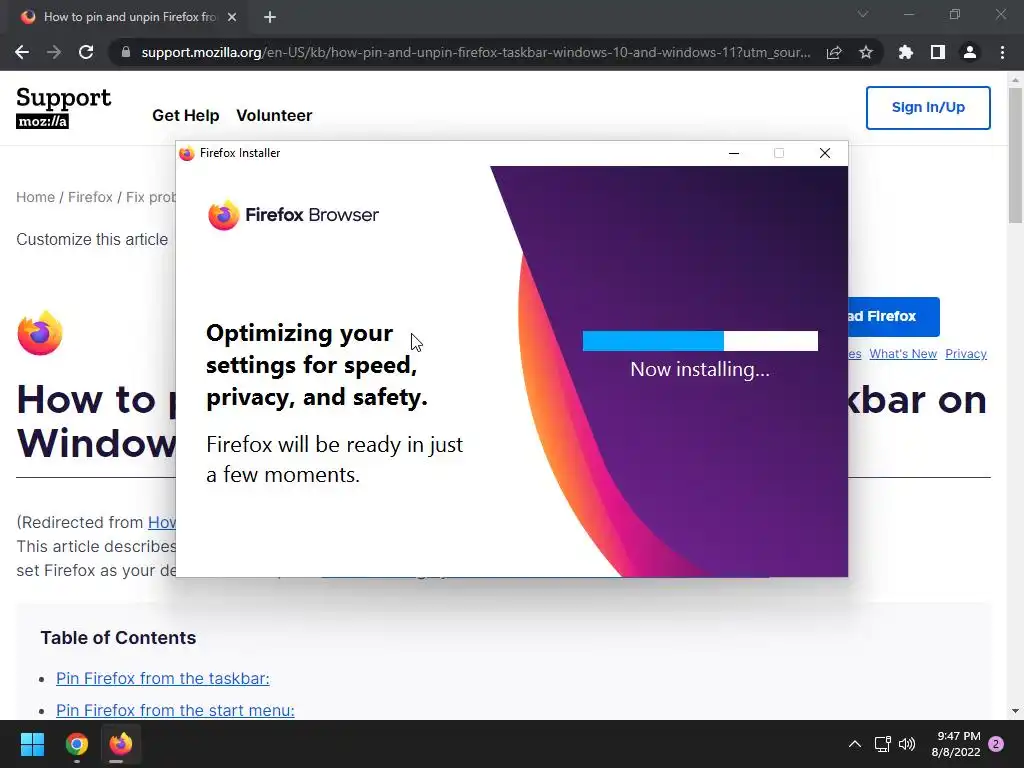
Task: Open a new Chrome tab
Action: [270, 17]
